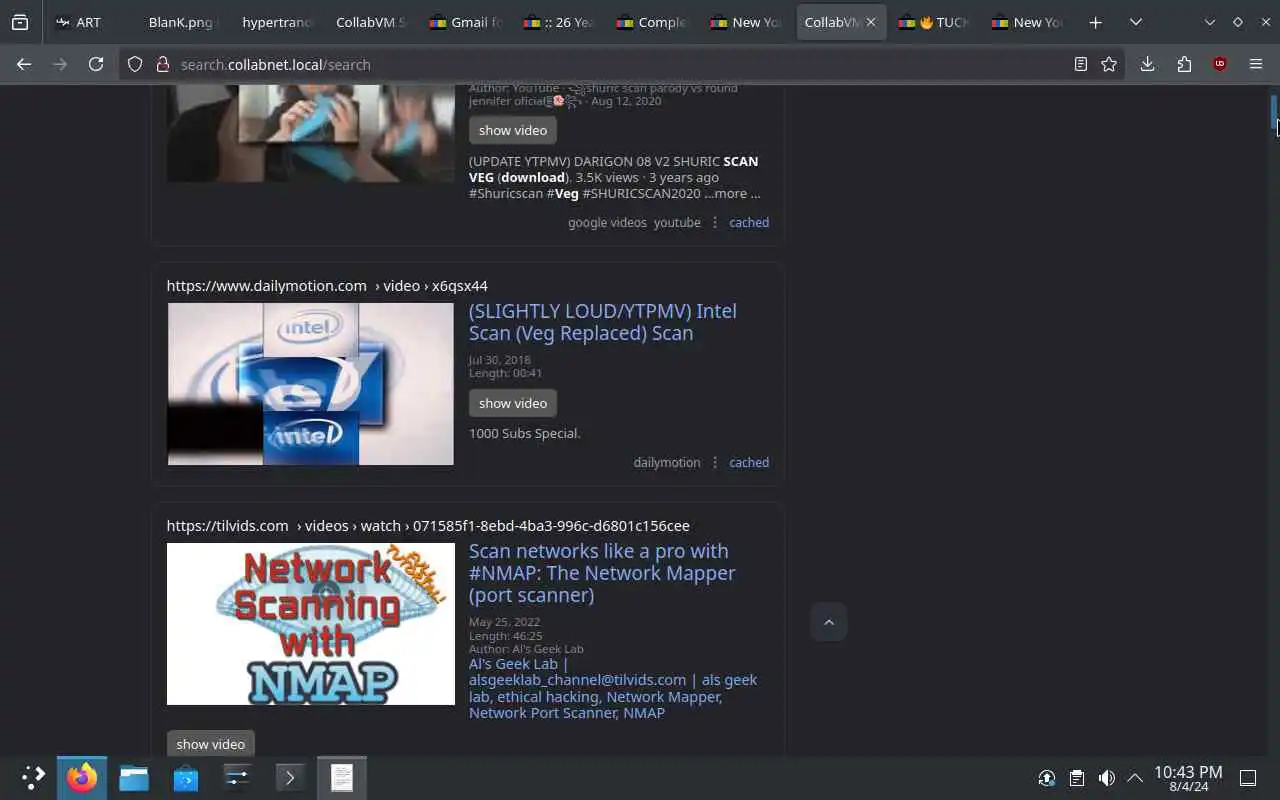This screenshot has height=800, width=1280.
Task: Click the page vertical scrollbar thumb
Action: (x=1274, y=113)
